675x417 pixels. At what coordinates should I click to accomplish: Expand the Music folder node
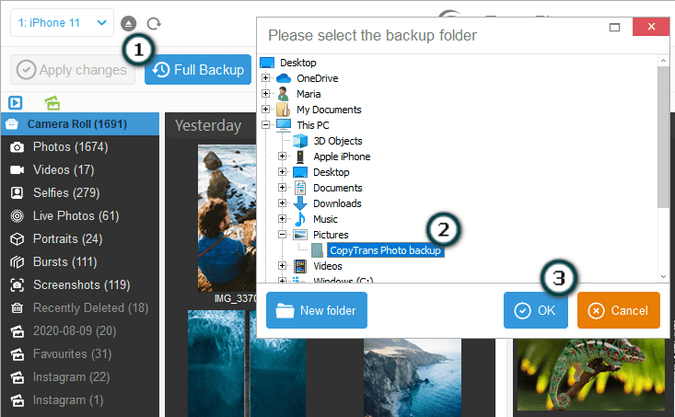(x=282, y=219)
